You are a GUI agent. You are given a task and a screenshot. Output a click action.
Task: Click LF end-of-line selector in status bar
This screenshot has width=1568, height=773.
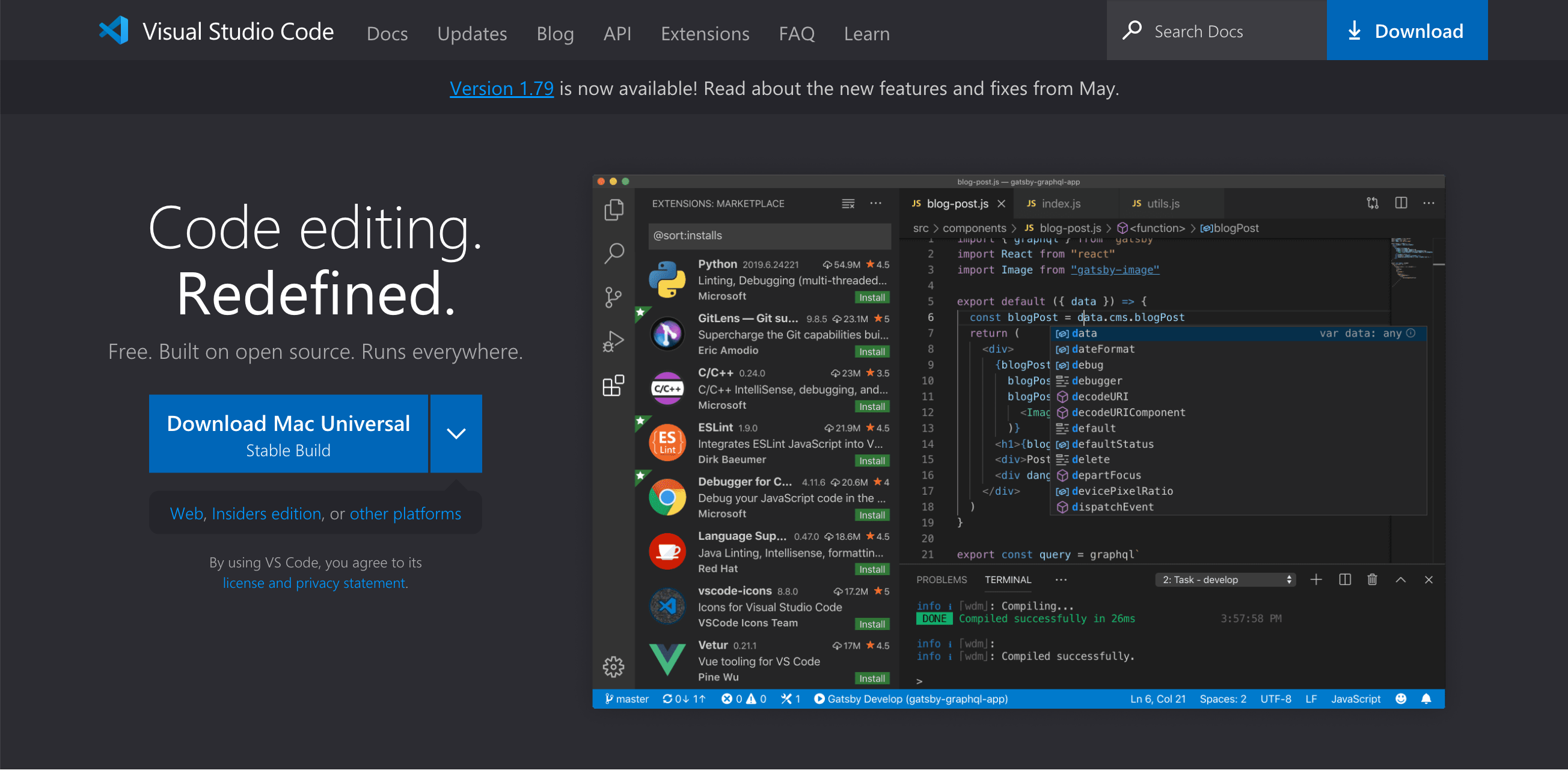(1311, 698)
